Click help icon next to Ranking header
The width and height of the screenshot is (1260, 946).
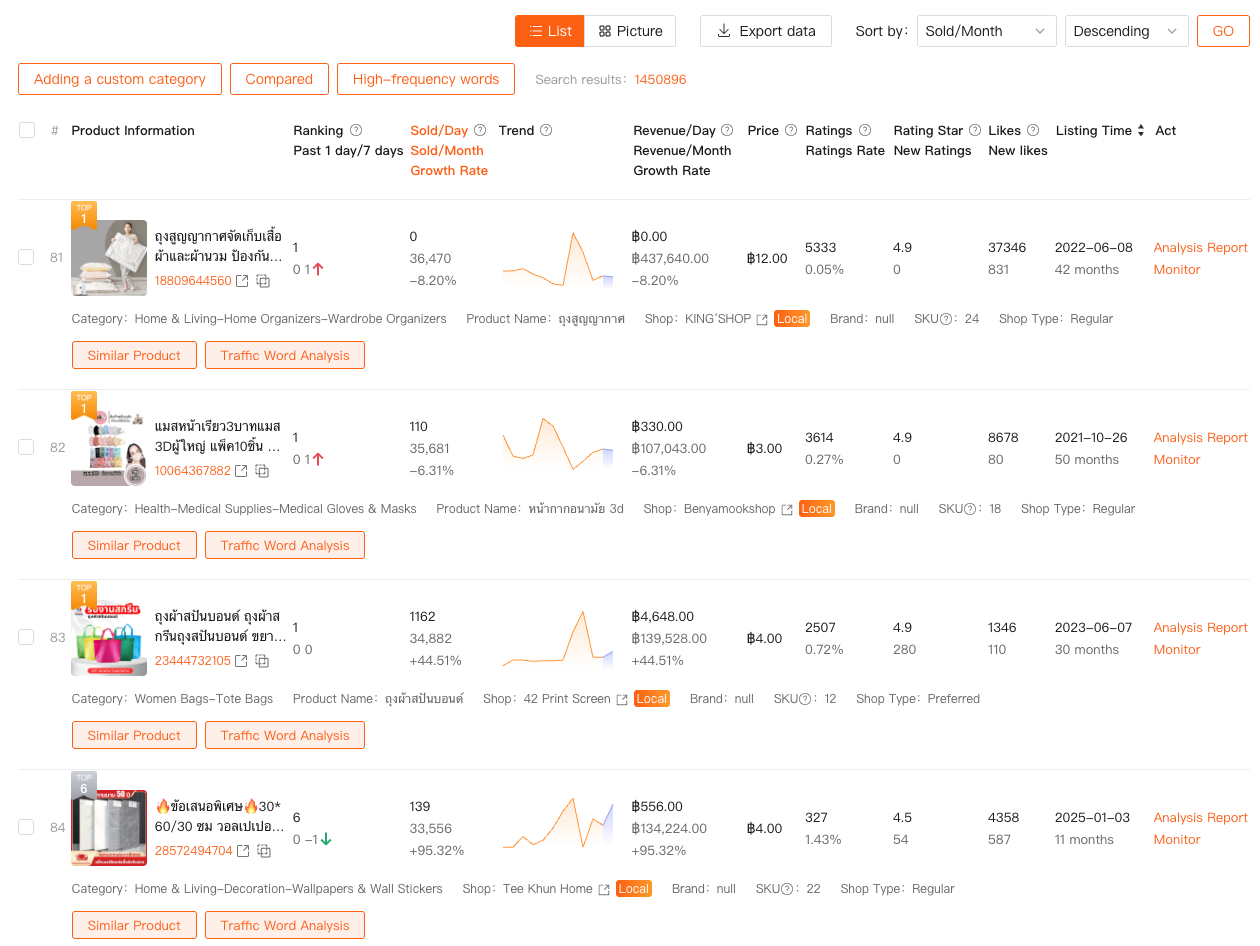pyautogui.click(x=356, y=131)
